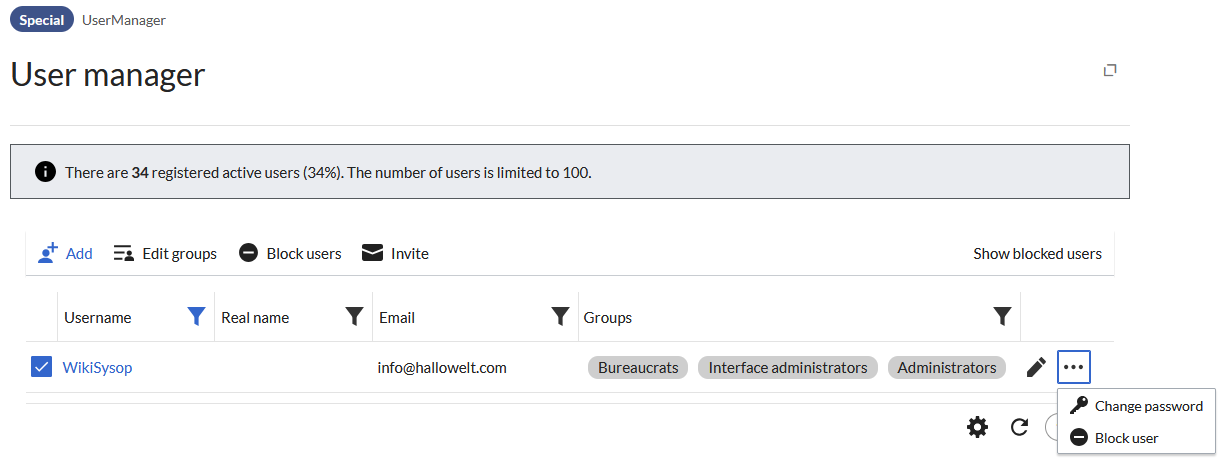Click the pencil edit icon for WikiSysop
Screen dimensions: 1222x464
pyautogui.click(x=1037, y=367)
